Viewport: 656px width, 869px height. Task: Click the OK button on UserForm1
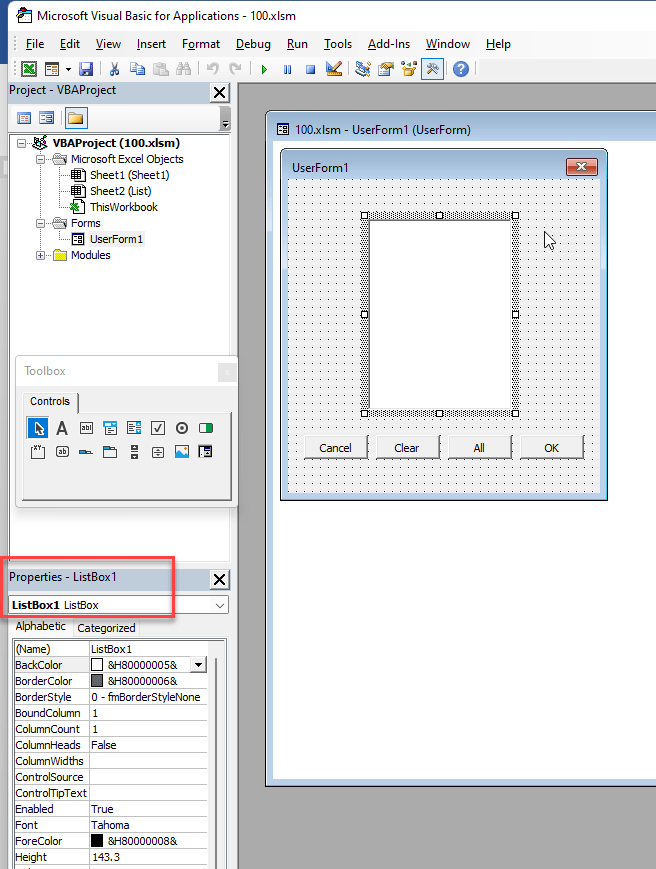(552, 448)
